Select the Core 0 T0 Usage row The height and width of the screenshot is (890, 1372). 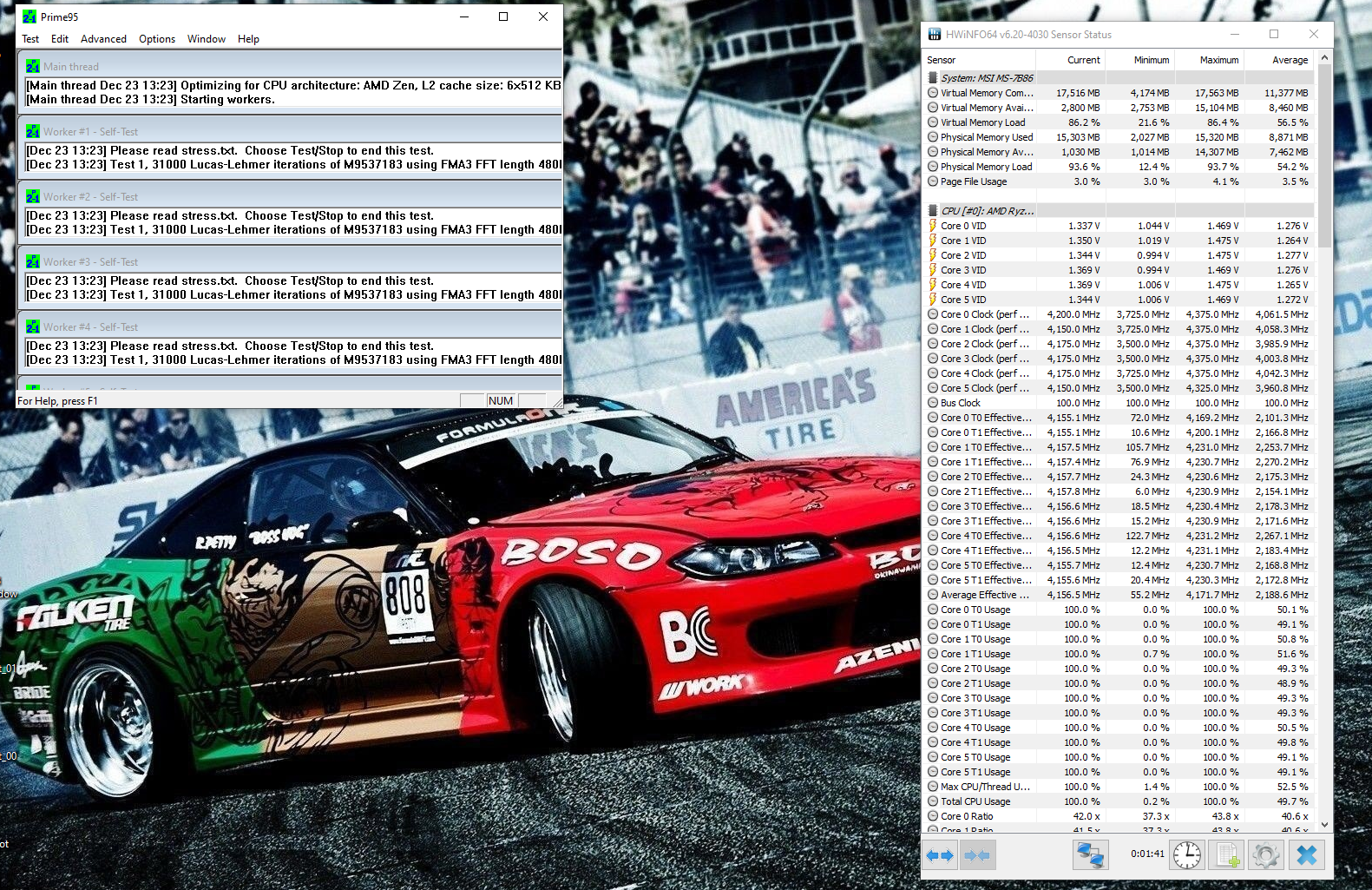1119,610
